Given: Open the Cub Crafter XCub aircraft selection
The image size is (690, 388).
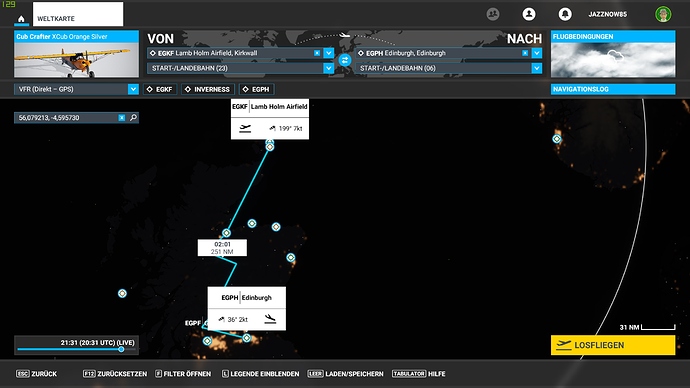Looking at the screenshot, I should (x=77, y=54).
